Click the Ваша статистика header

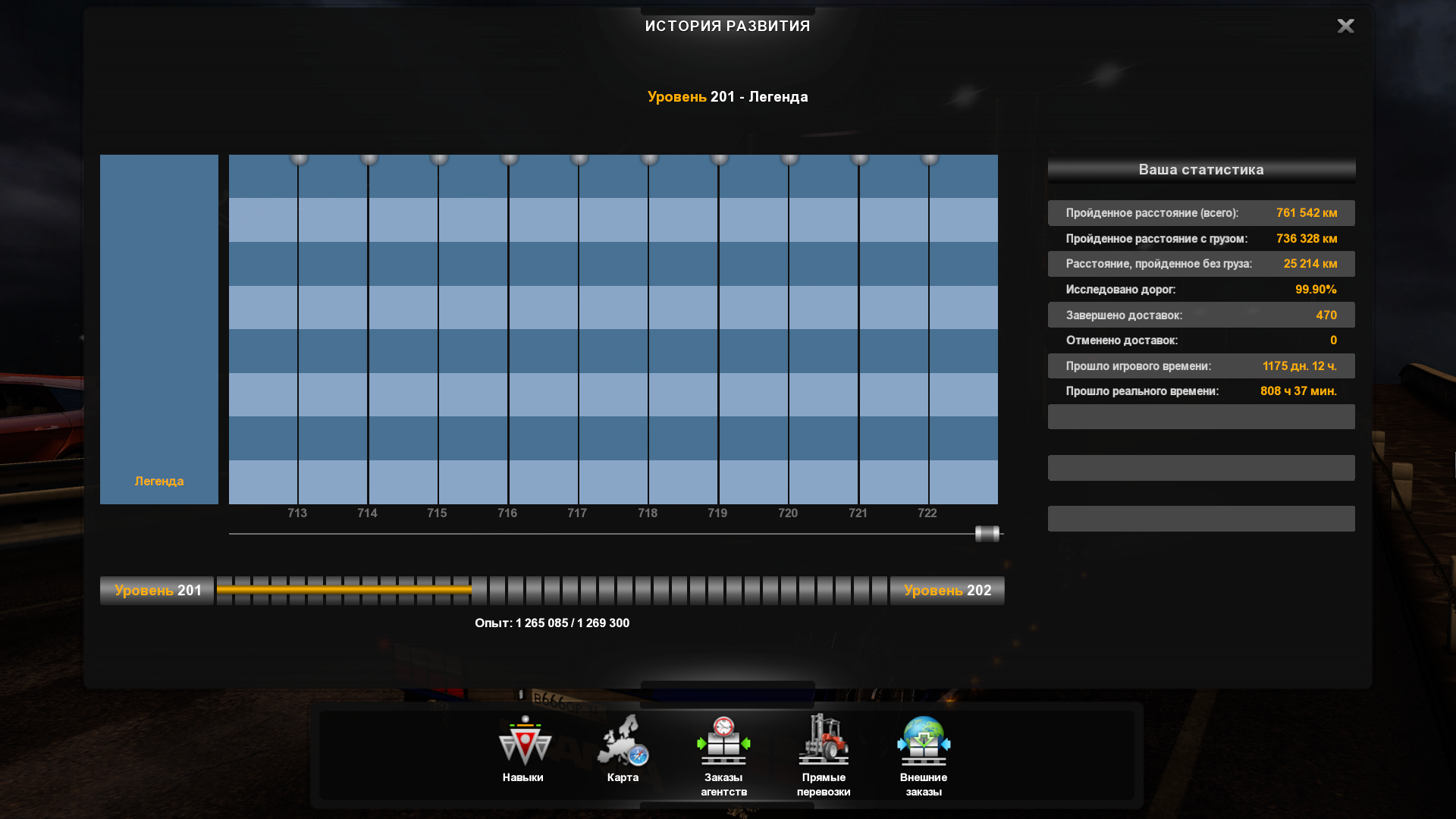click(1201, 170)
